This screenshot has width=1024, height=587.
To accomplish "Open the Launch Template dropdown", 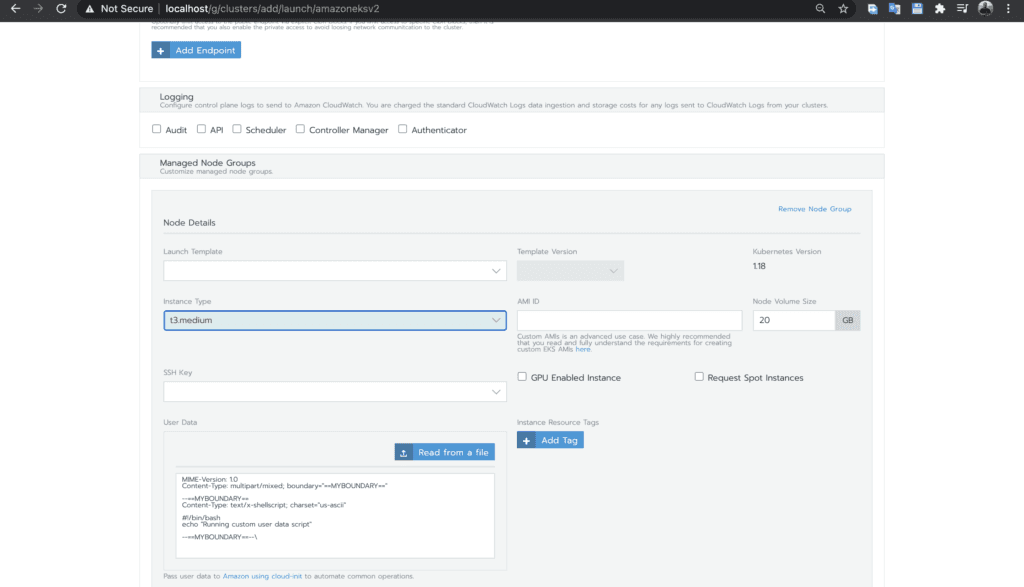I will [334, 271].
